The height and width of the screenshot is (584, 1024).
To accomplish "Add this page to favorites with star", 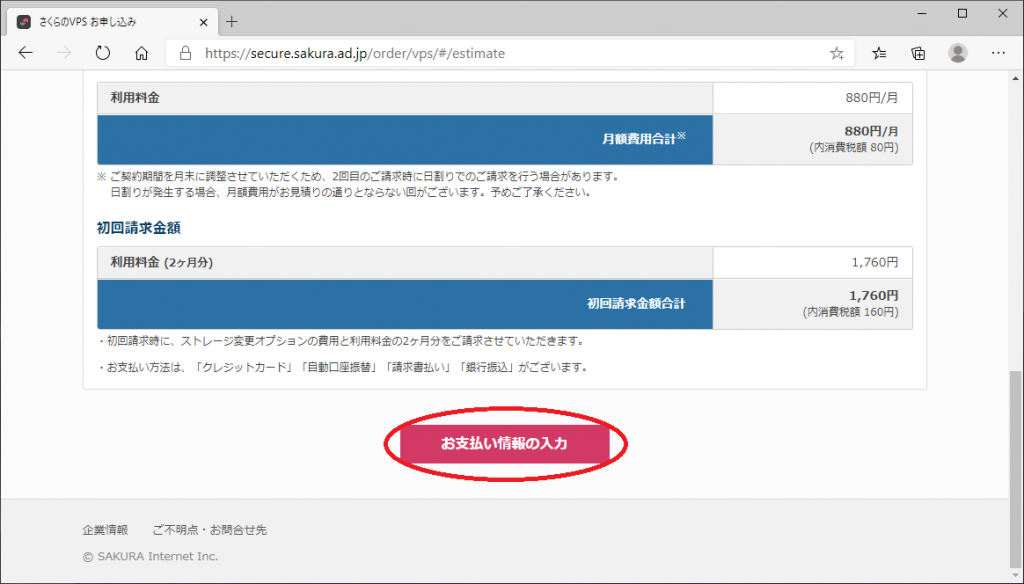I will click(837, 53).
